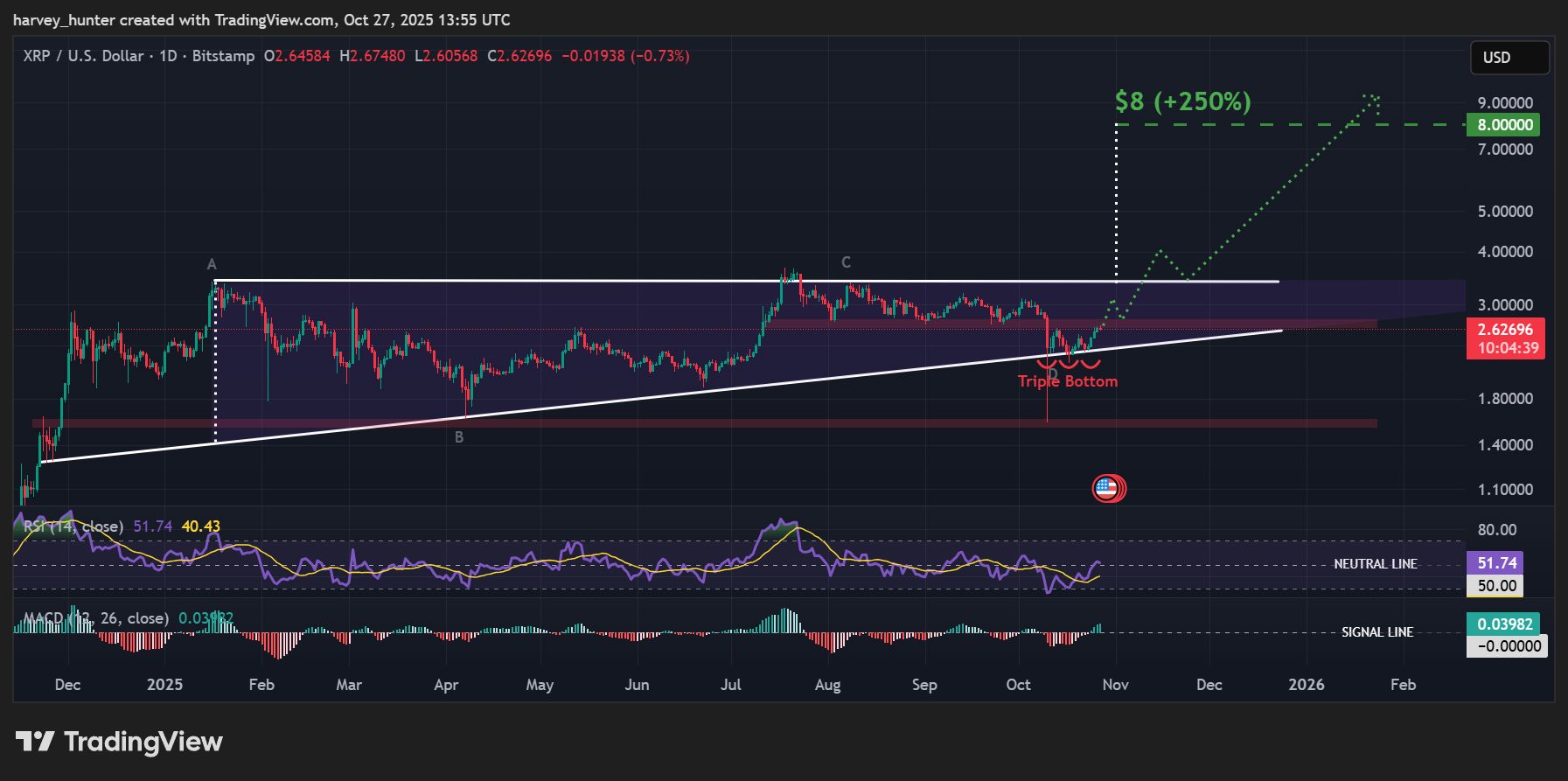
Task: Click the white 50.00 RSI level label
Action: point(1496,586)
